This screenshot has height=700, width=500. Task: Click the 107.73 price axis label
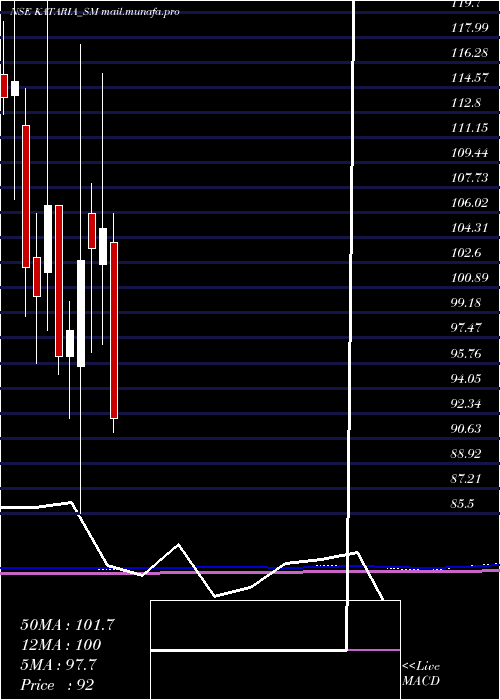(470, 178)
